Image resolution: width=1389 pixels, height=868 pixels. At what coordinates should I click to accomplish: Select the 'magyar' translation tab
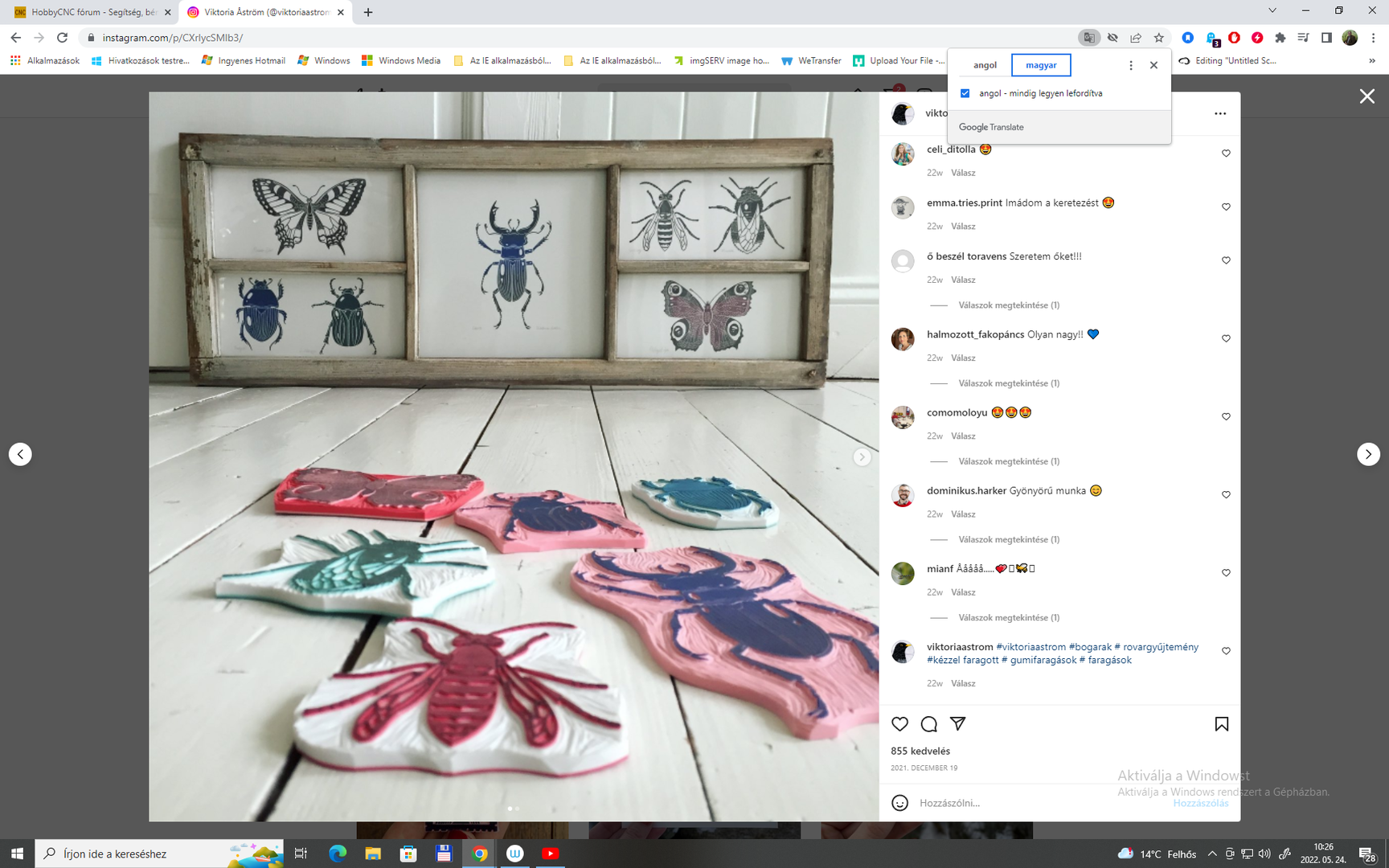(x=1041, y=65)
